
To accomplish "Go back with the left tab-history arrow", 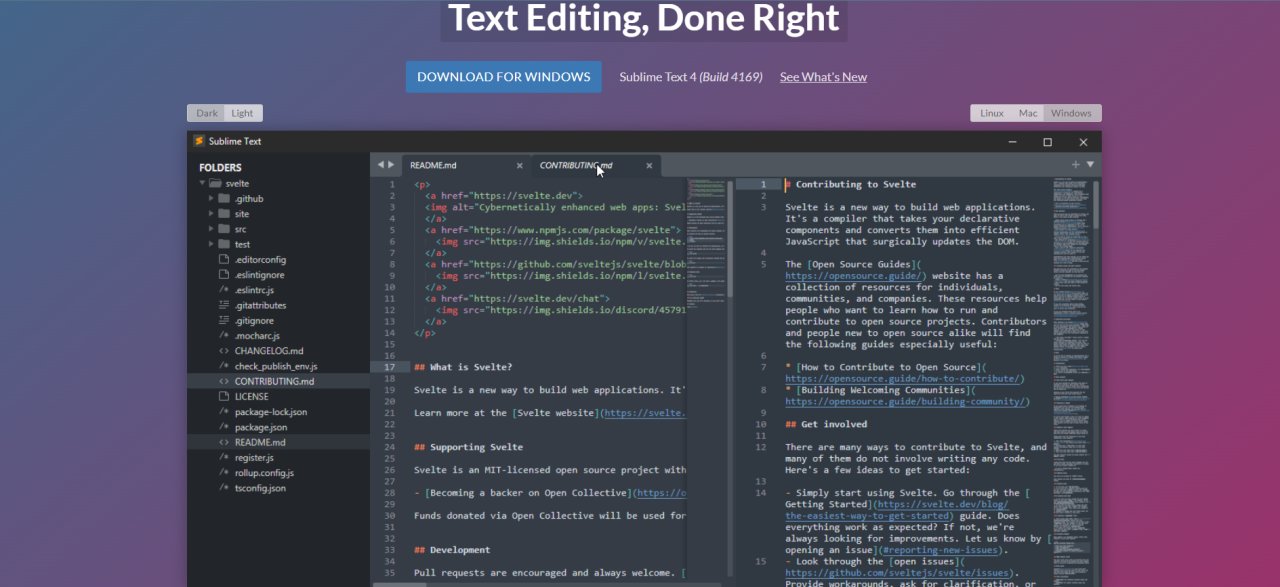I will point(380,164).
